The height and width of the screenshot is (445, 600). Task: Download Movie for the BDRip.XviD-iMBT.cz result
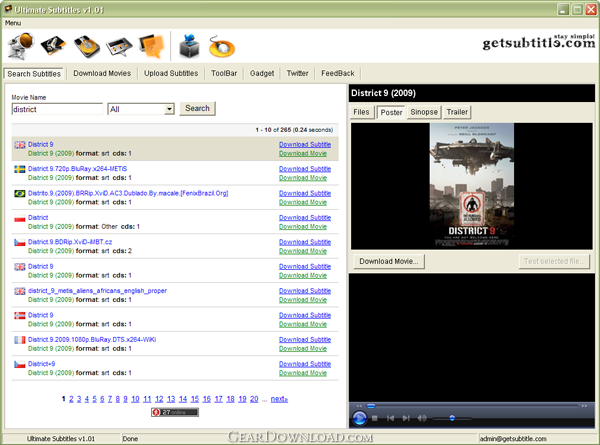pos(303,251)
